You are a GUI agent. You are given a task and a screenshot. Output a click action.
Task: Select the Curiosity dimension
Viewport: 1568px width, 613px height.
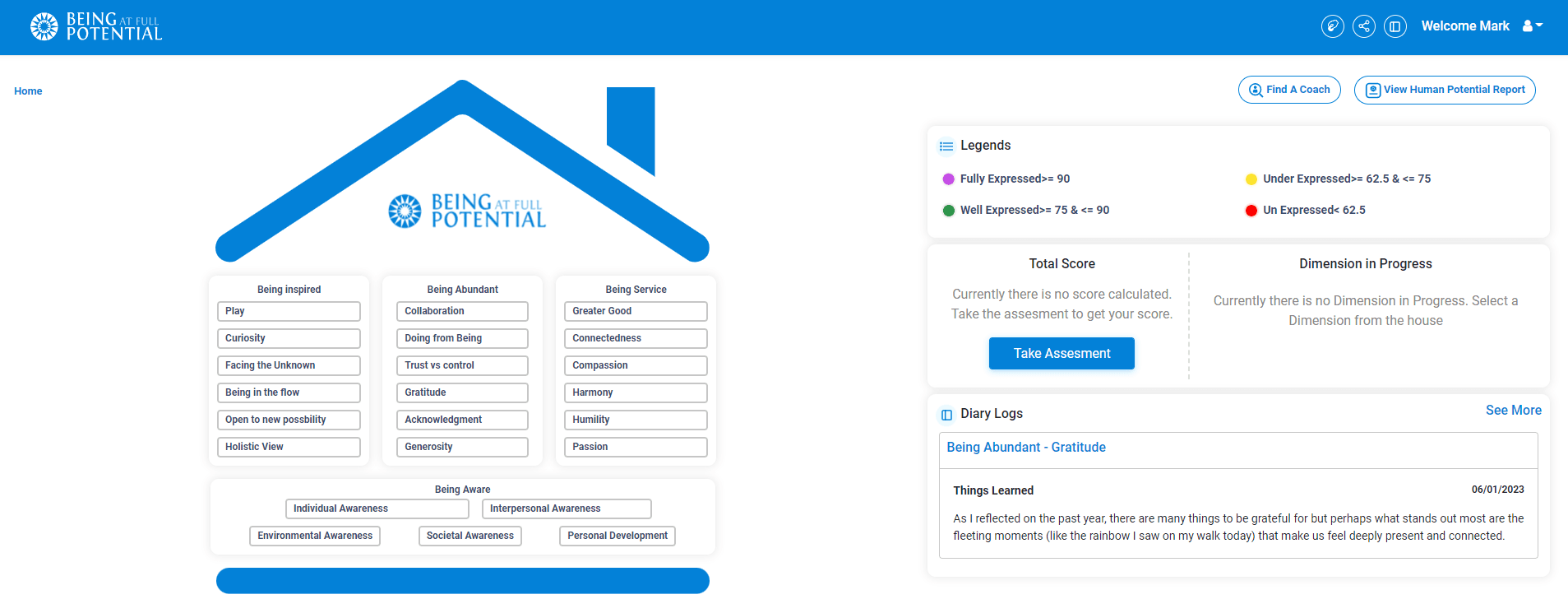click(289, 338)
